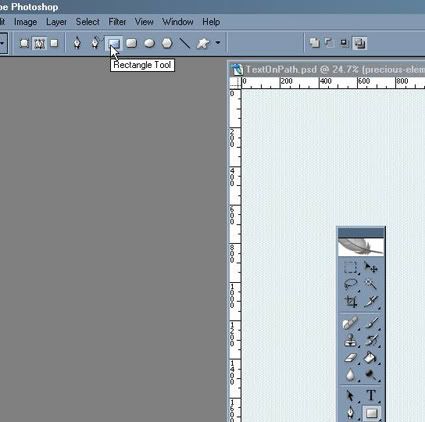
Task: Enable Exclude overlapping path areas
Action: pos(360,43)
